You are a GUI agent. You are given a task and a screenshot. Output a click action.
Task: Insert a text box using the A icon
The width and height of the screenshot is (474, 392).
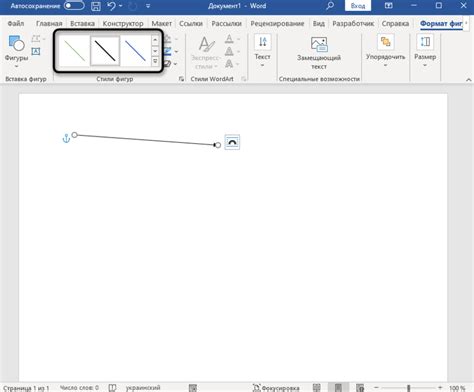point(36,51)
